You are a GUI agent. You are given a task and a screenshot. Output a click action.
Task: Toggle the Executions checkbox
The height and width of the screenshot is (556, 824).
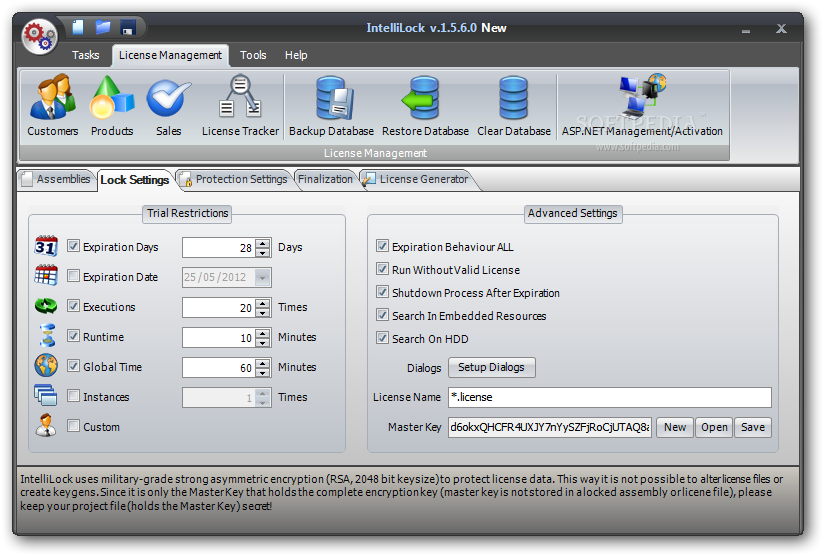pyautogui.click(x=73, y=306)
